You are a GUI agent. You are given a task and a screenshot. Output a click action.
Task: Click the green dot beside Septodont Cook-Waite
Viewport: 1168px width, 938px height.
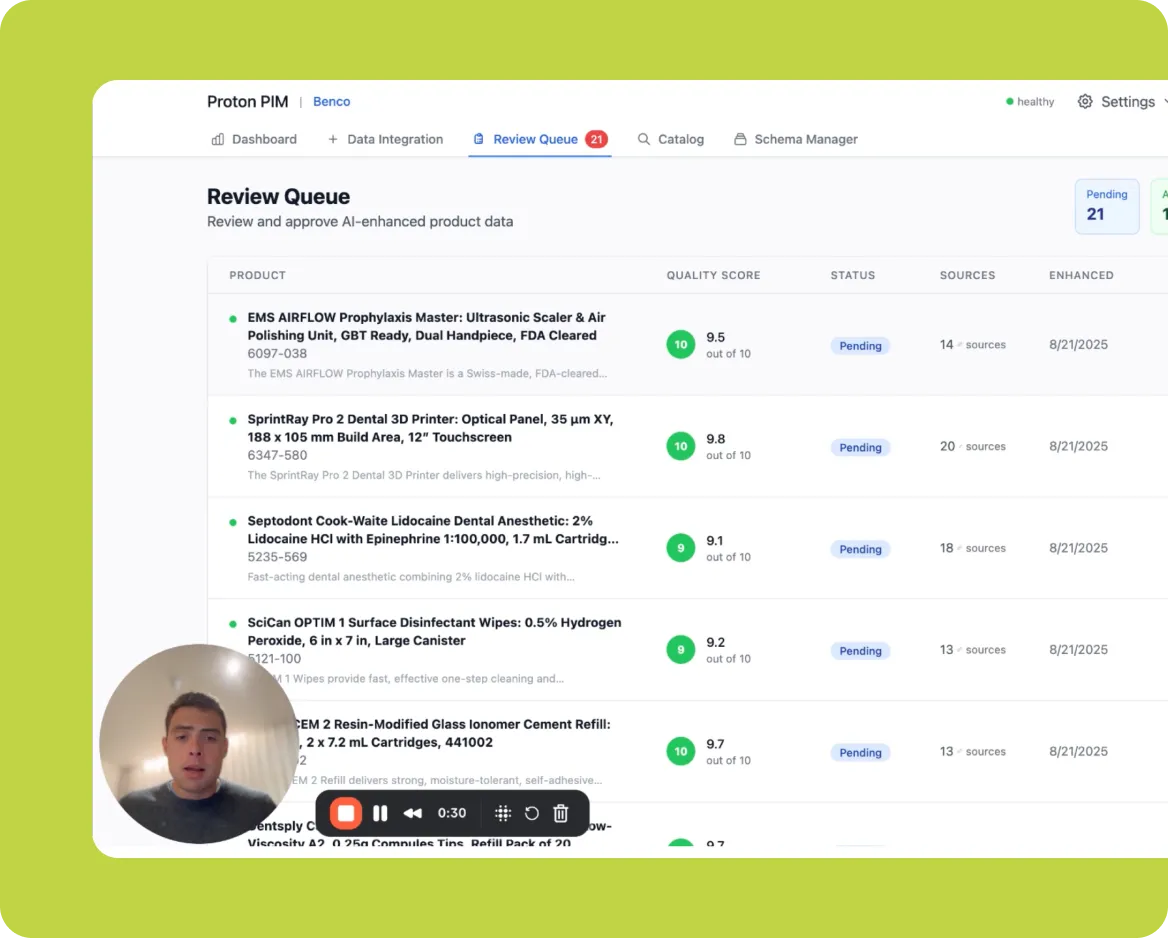pos(233,522)
